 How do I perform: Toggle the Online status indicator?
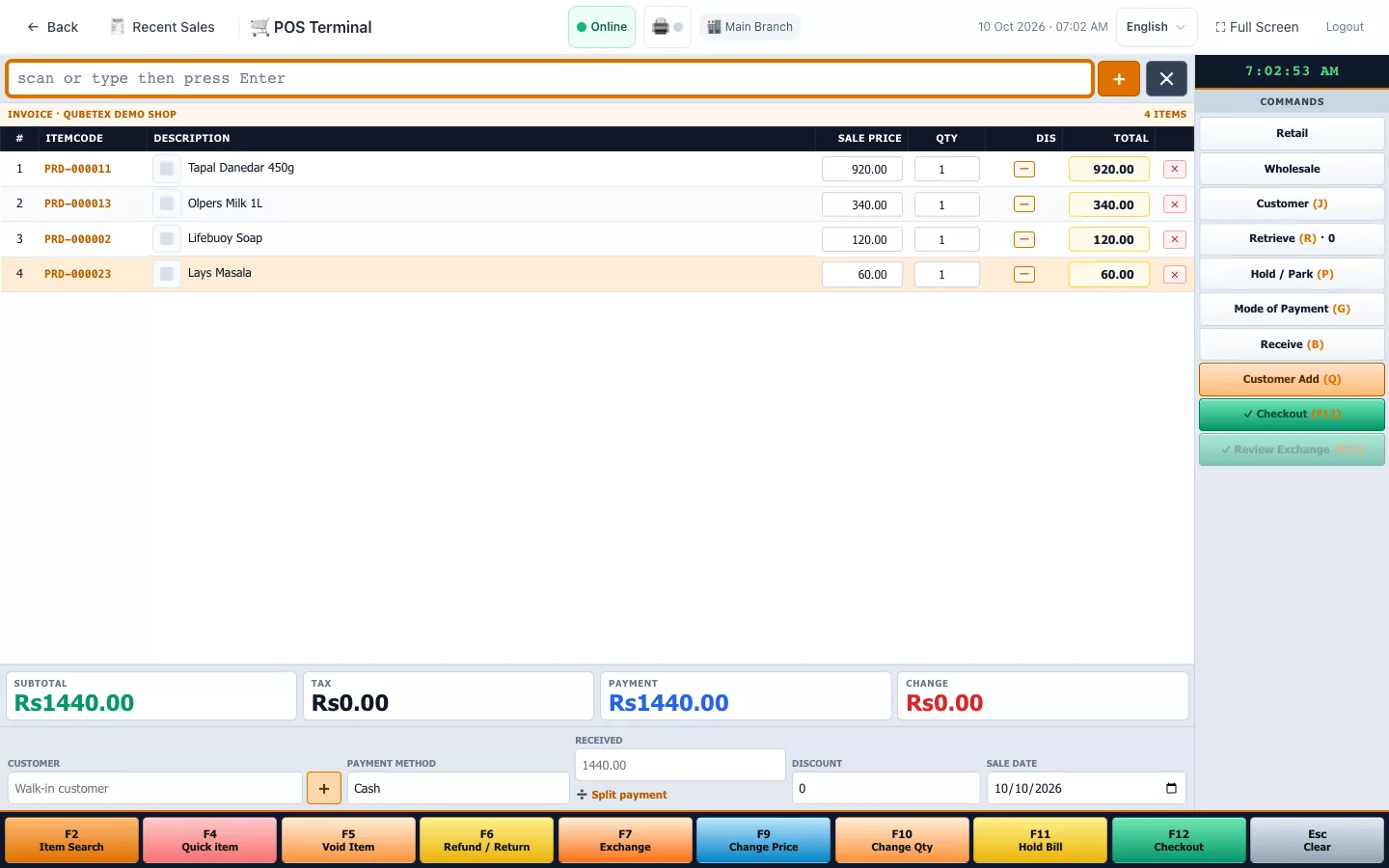point(602,27)
